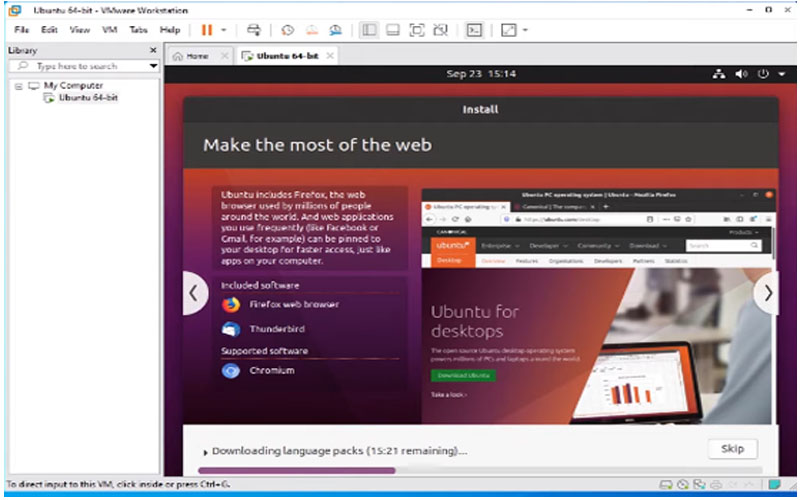Enter full screen mode from toolbar
The image size is (800, 500).
(x=417, y=30)
